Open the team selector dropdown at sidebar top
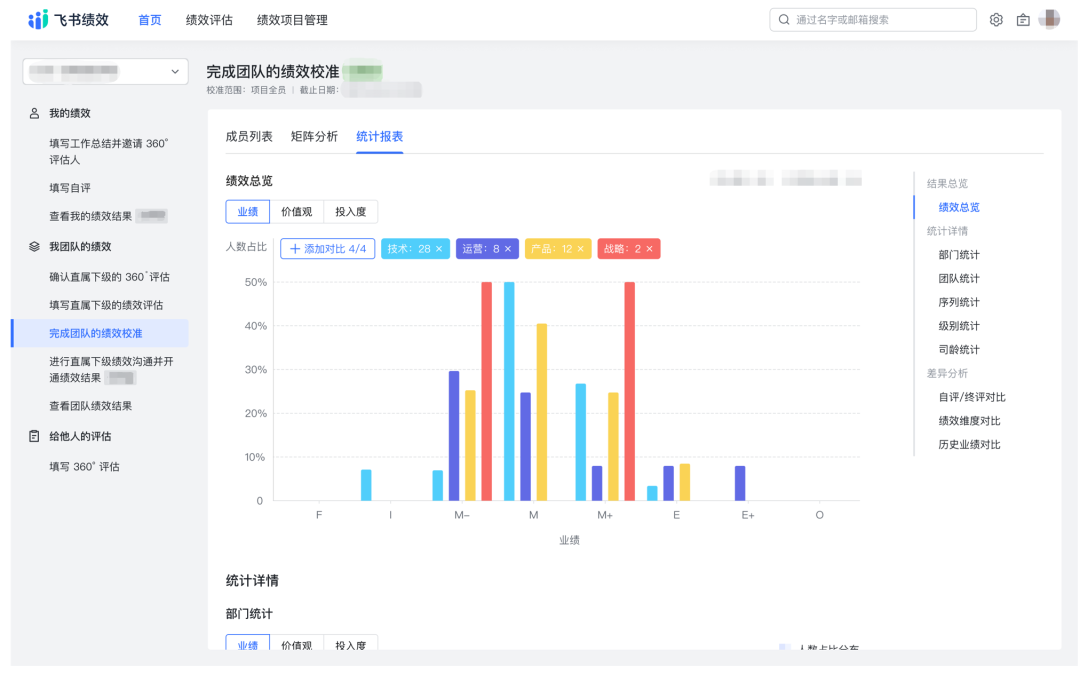 [104, 71]
